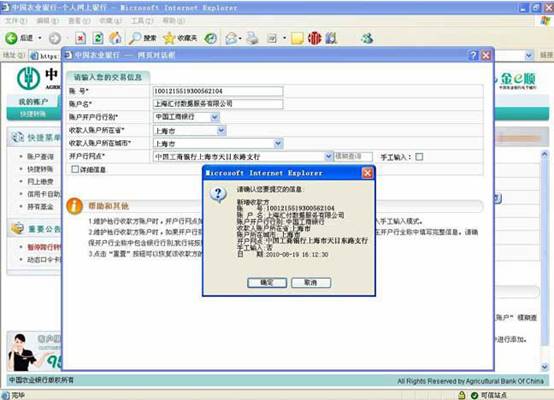The image size is (554, 400).
Task: Click the Home icon in toolbar
Action: click(x=115, y=38)
